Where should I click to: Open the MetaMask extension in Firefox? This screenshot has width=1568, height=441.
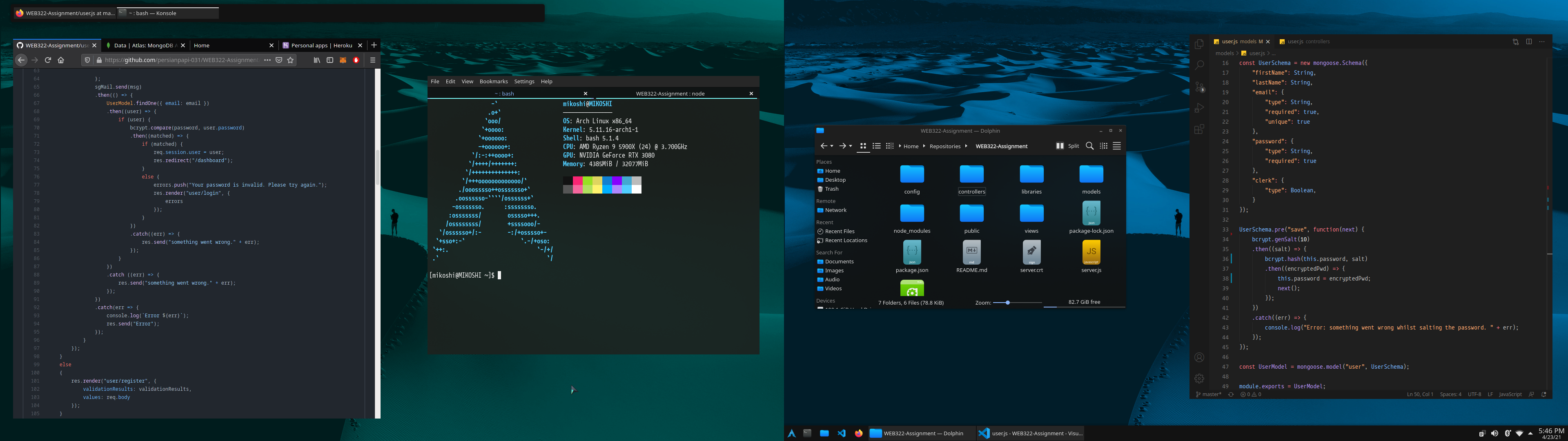point(343,60)
